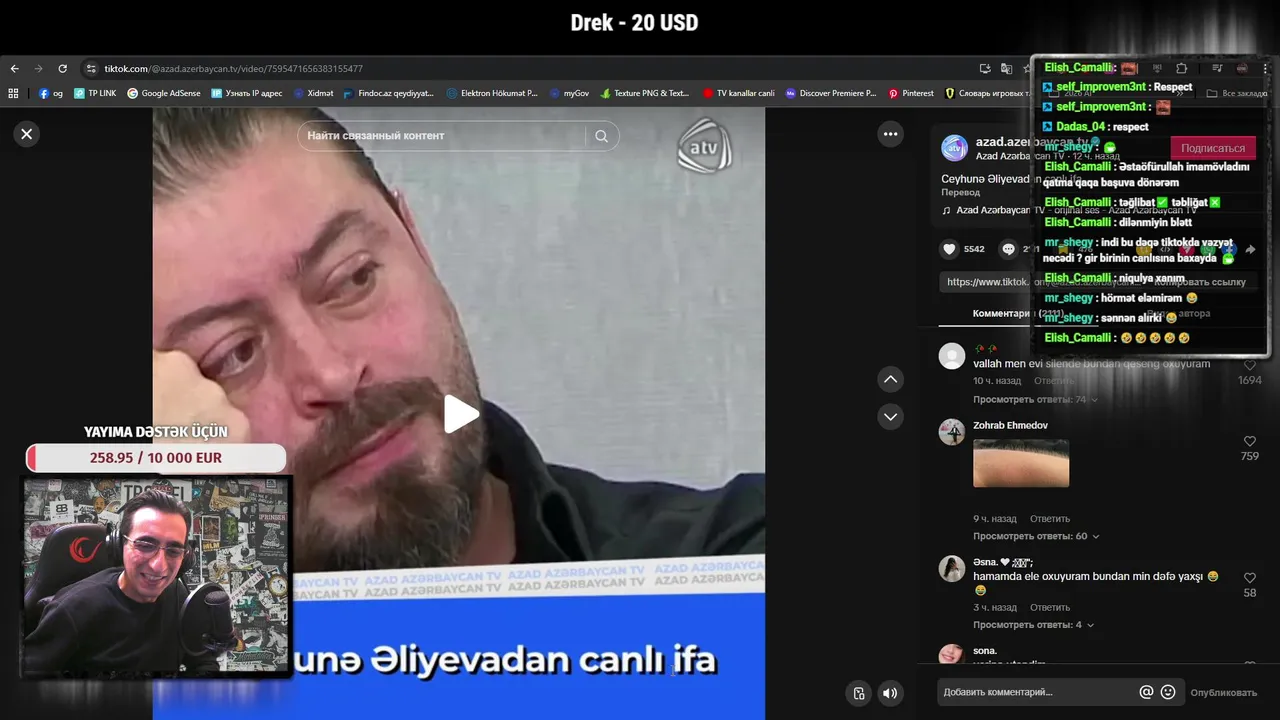1280x720 pixels.
Task: Open the 'Узнать IP адрес' bookmark
Action: tap(247, 93)
